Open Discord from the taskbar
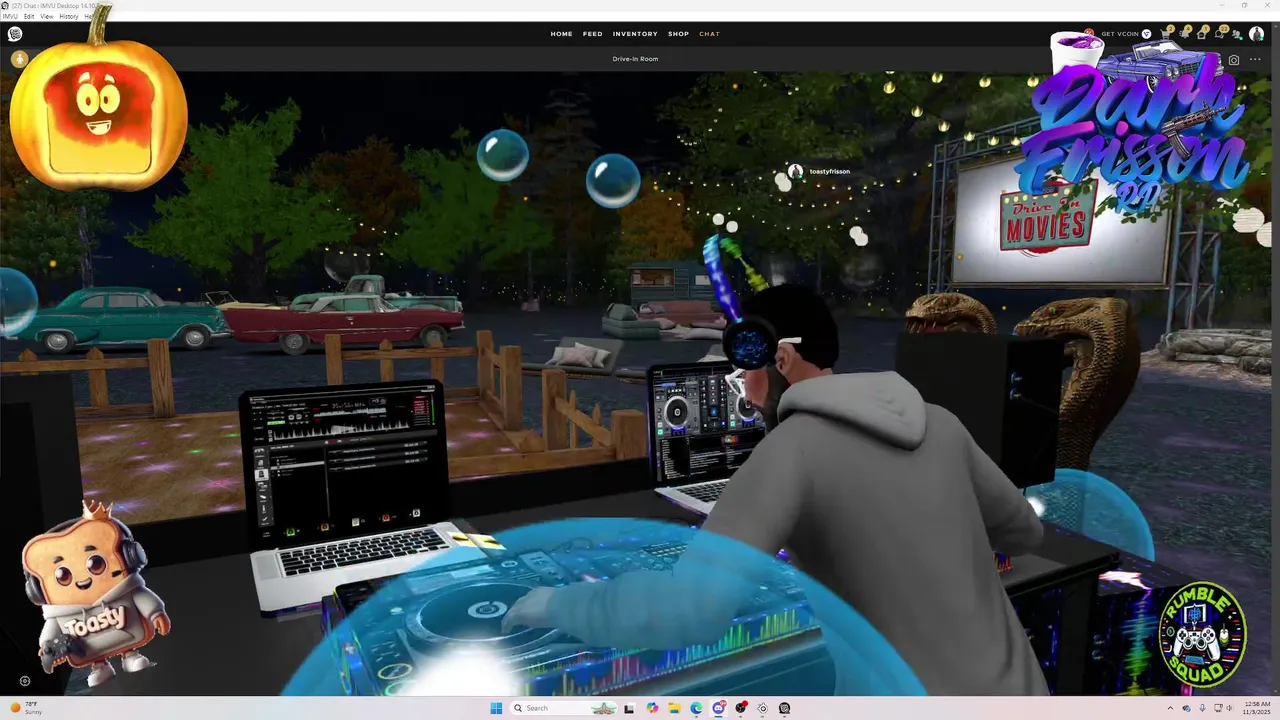This screenshot has height=720, width=1280. 719,708
